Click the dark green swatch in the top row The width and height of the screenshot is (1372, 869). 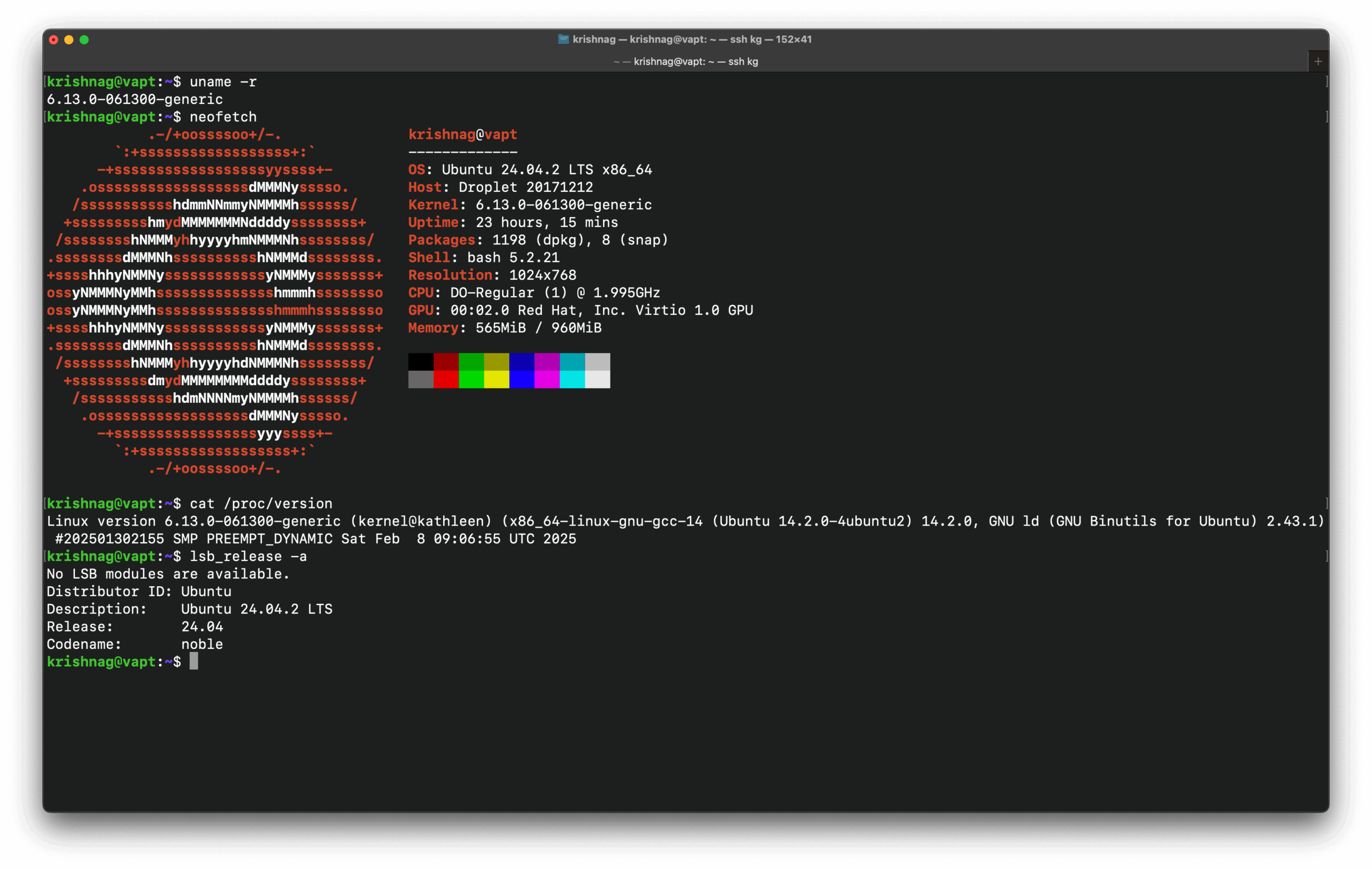pyautogui.click(x=471, y=362)
